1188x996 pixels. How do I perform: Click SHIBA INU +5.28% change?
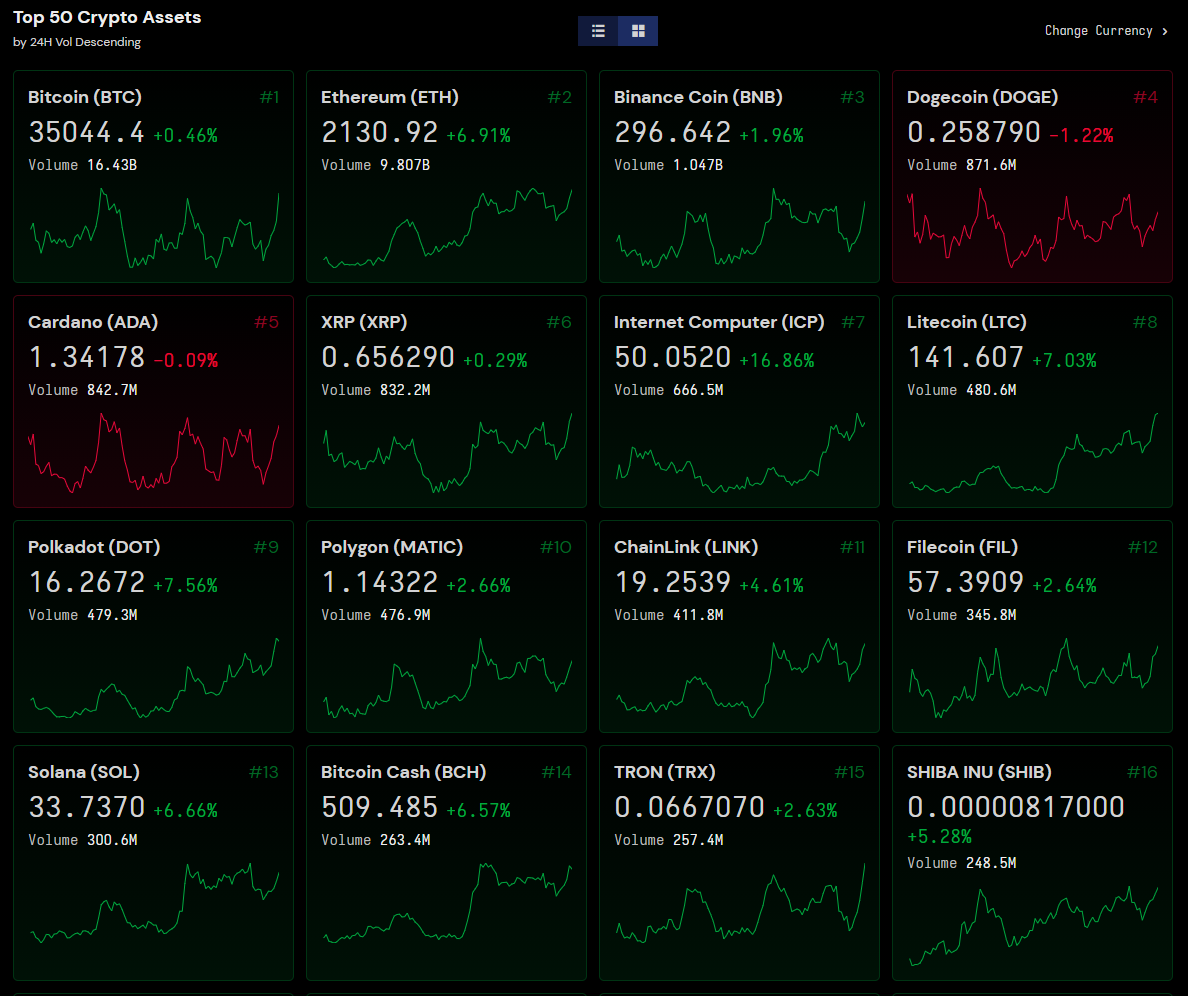pyautogui.click(x=939, y=837)
